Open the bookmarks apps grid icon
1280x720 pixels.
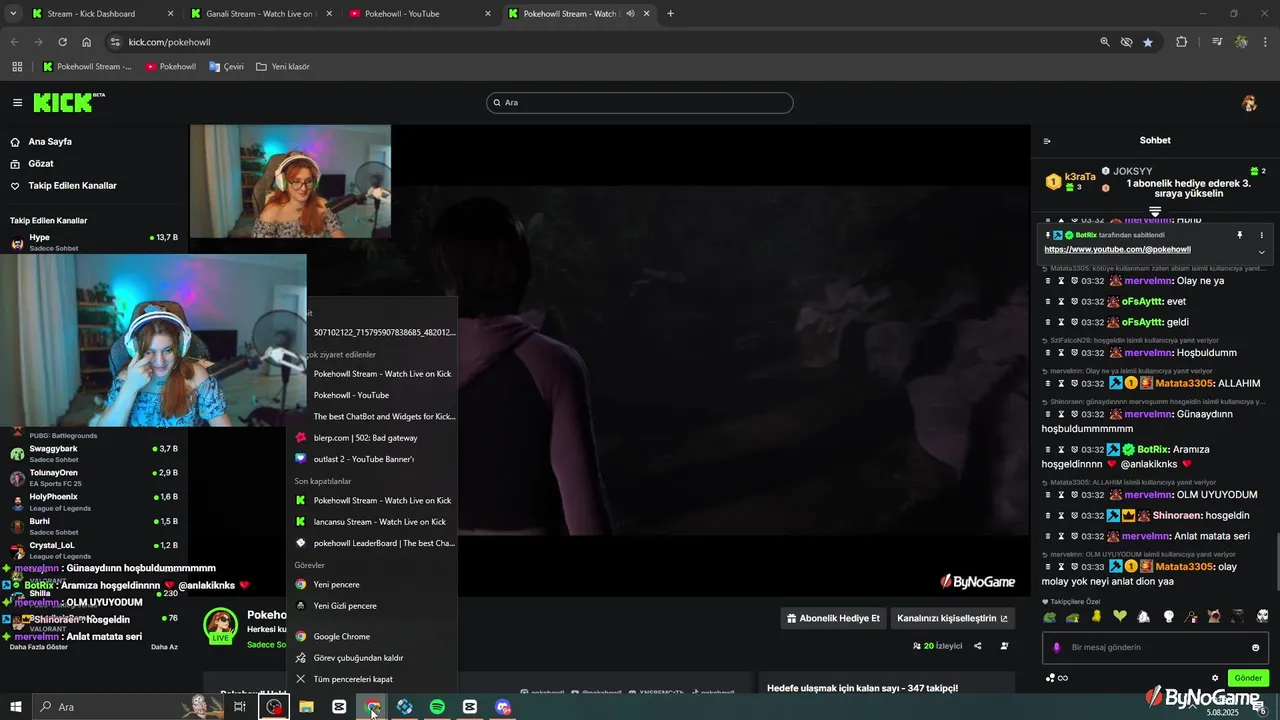pos(17,67)
